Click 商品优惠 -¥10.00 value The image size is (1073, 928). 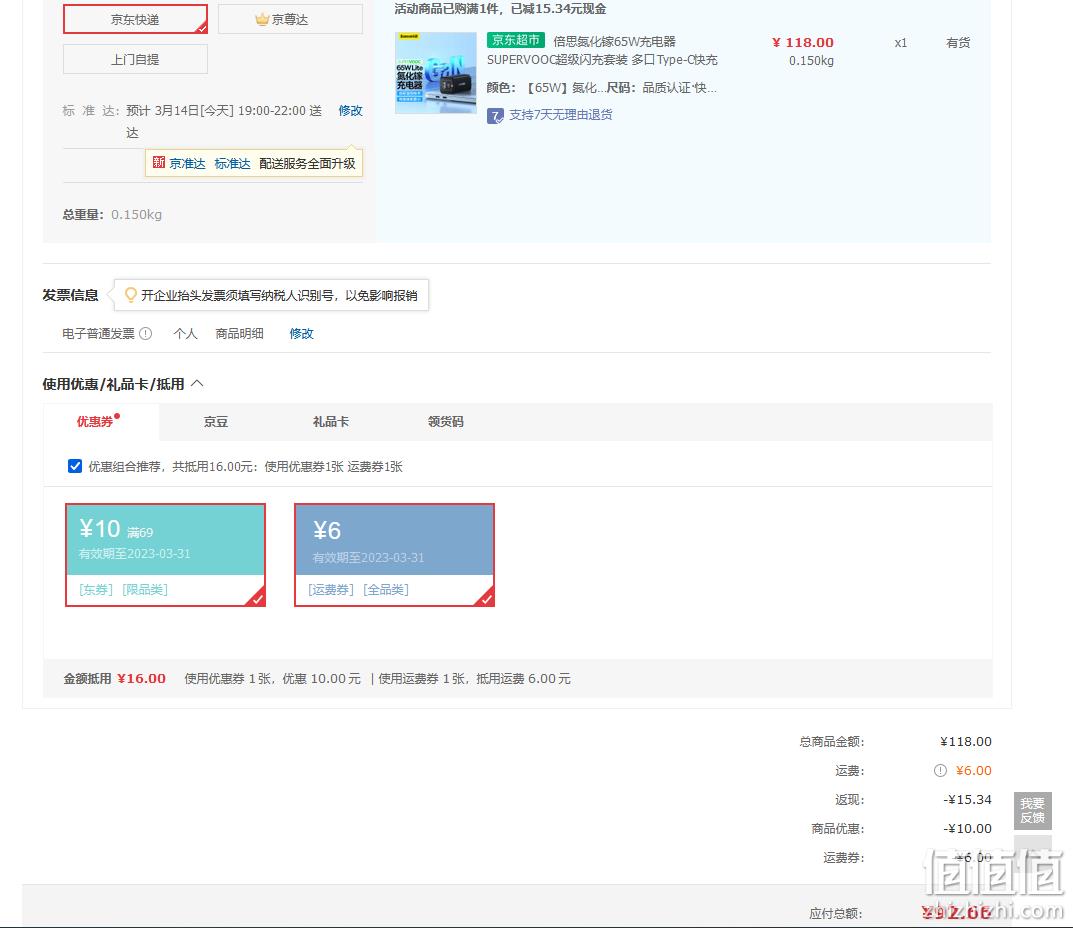click(968, 828)
